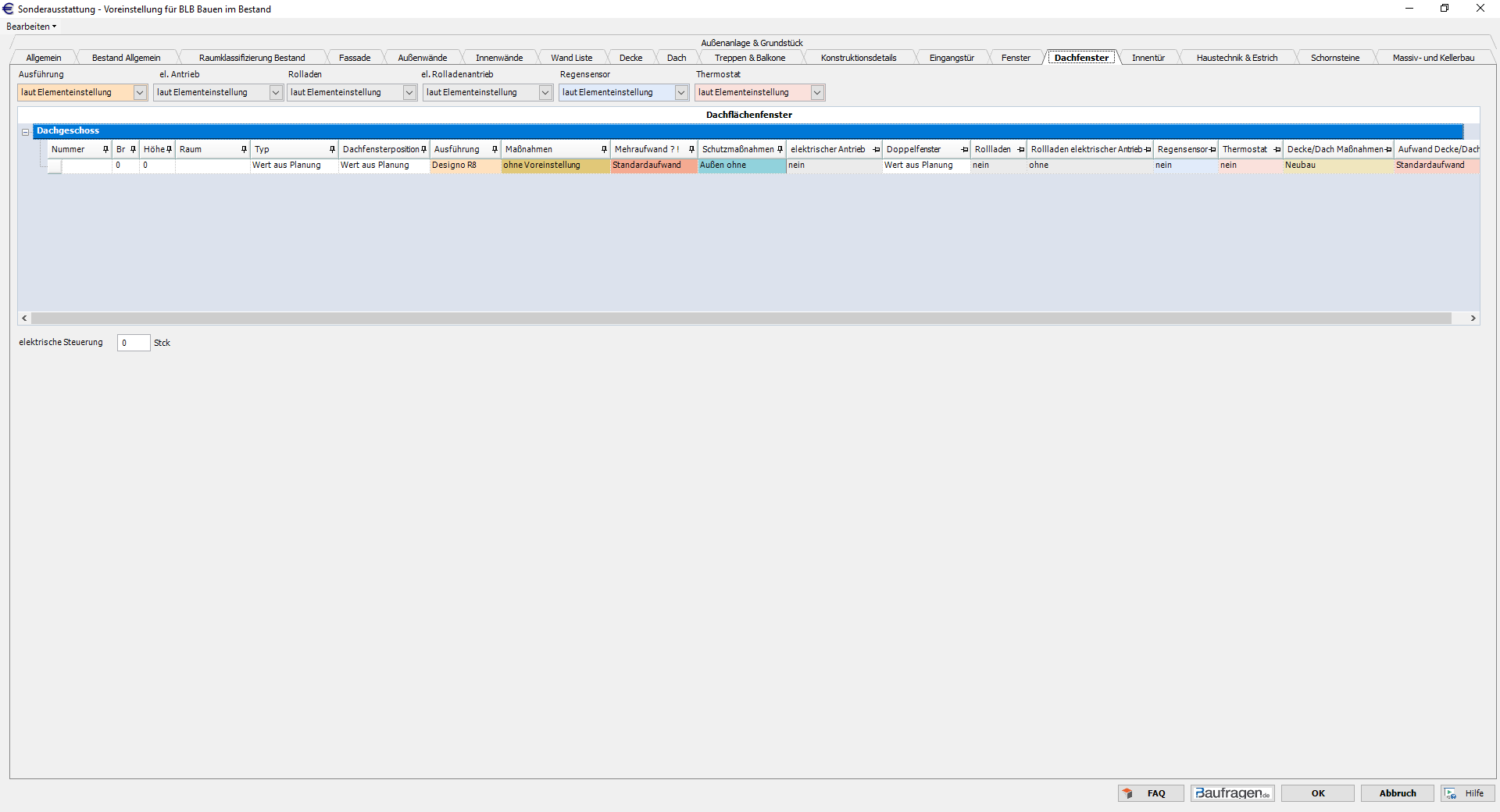Unpin the Doppelfenster column via its pin icon

(x=965, y=149)
